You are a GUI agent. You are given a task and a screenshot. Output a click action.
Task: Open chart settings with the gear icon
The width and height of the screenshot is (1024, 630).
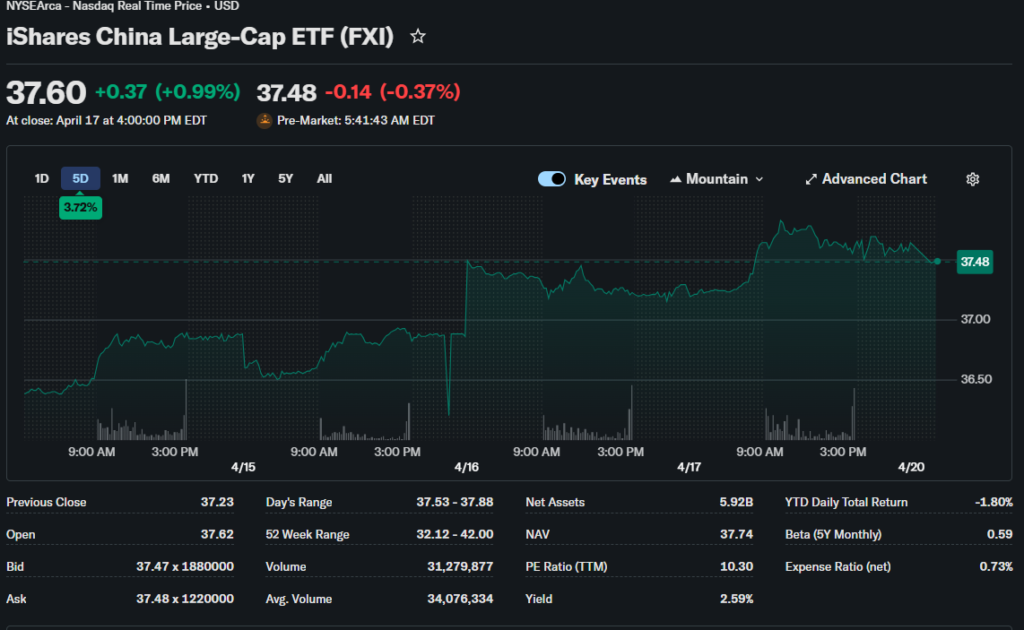click(972, 179)
